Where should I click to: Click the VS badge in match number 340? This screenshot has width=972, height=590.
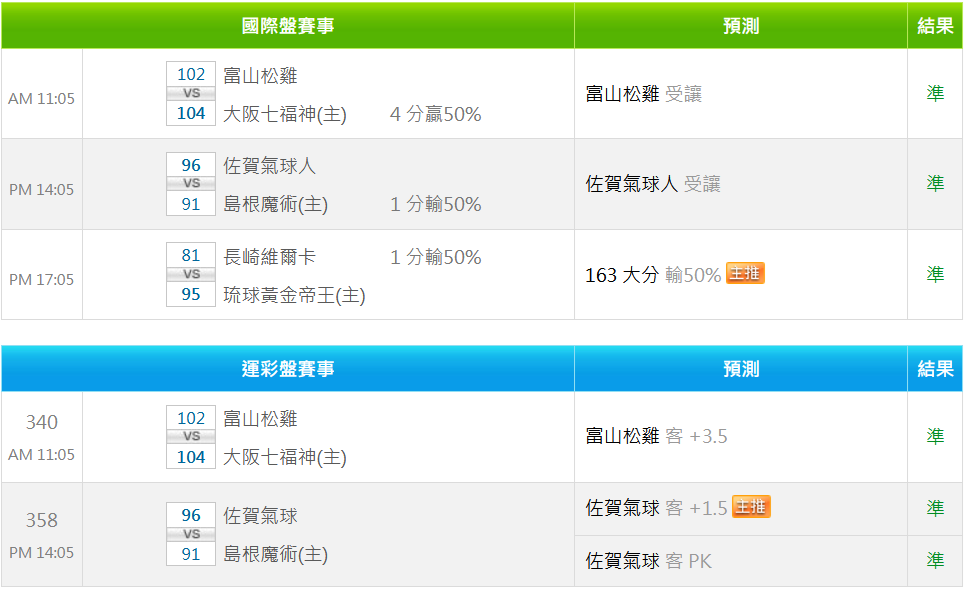(x=191, y=437)
